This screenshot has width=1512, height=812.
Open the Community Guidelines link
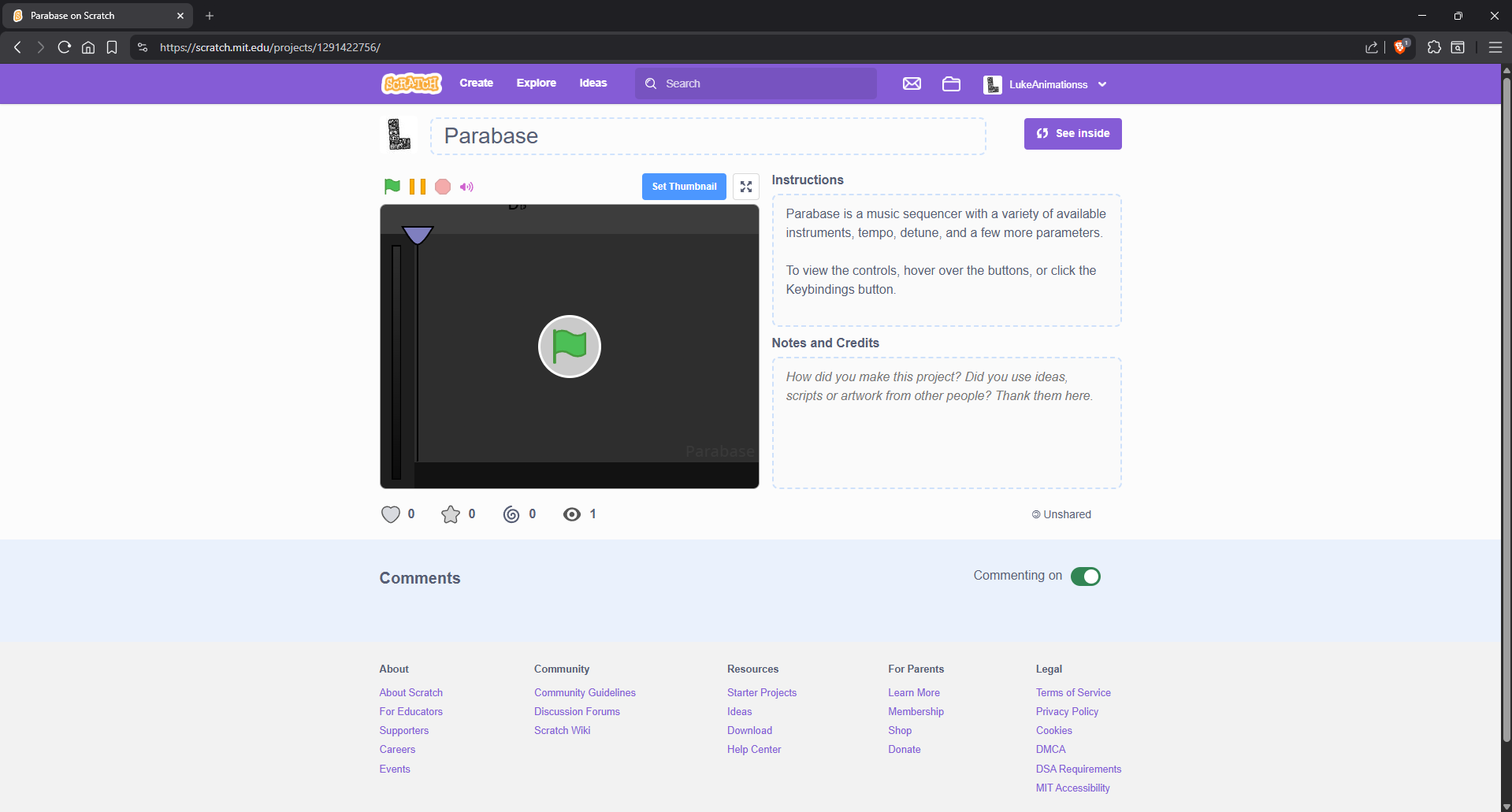click(x=585, y=692)
